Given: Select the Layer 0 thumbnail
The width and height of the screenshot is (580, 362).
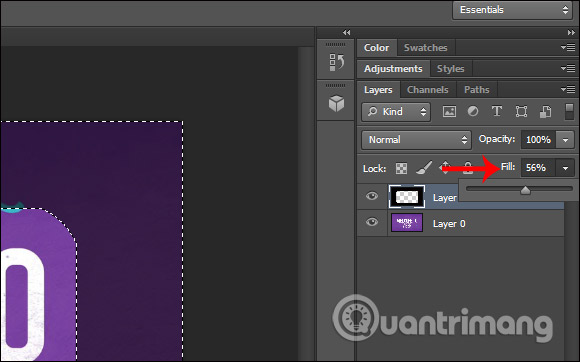Looking at the screenshot, I should 407,223.
